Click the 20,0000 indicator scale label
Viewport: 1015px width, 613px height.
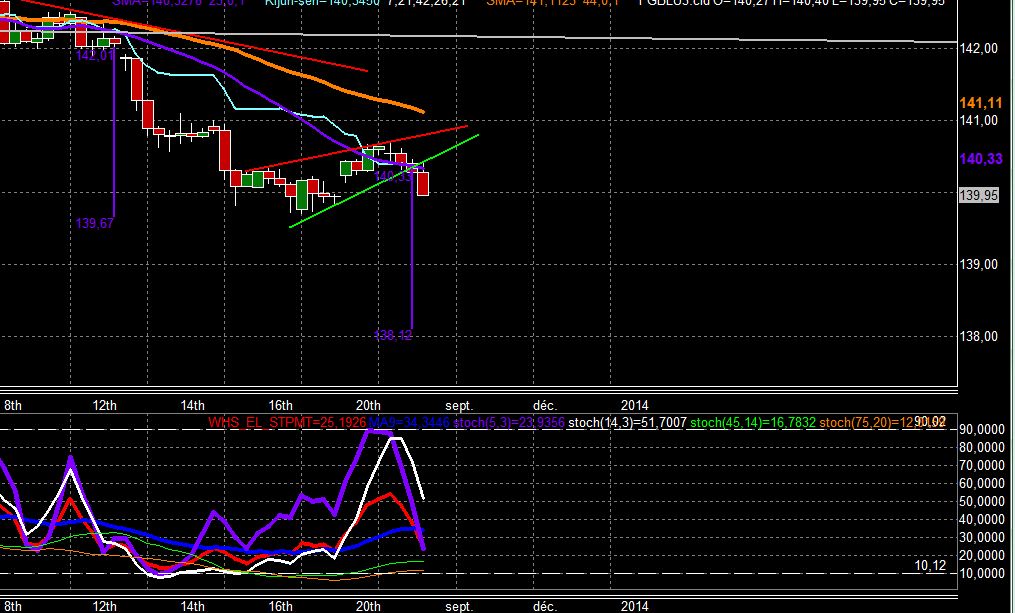[x=982, y=555]
